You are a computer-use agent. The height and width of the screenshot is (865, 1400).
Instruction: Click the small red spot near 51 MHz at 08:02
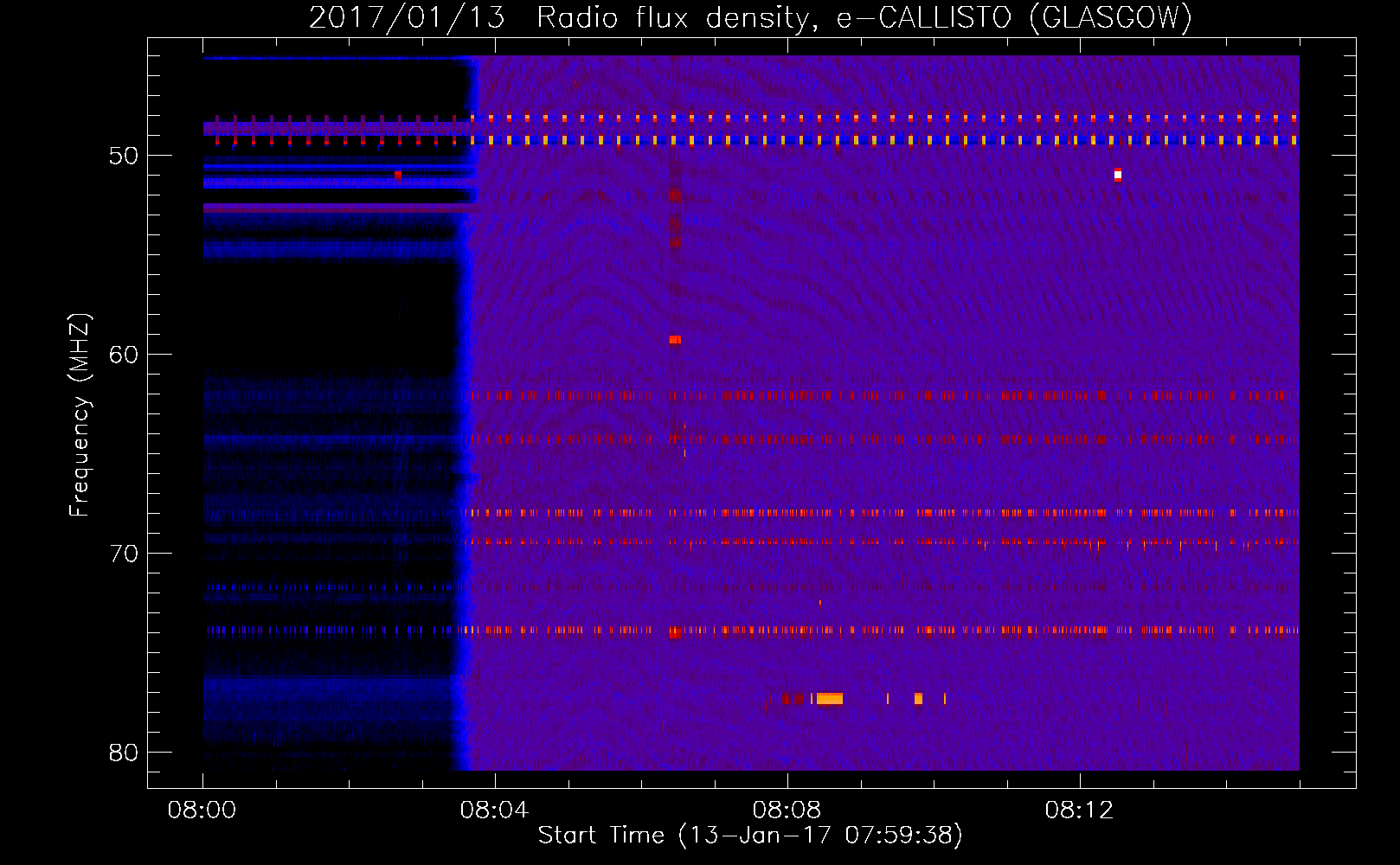pos(398,175)
